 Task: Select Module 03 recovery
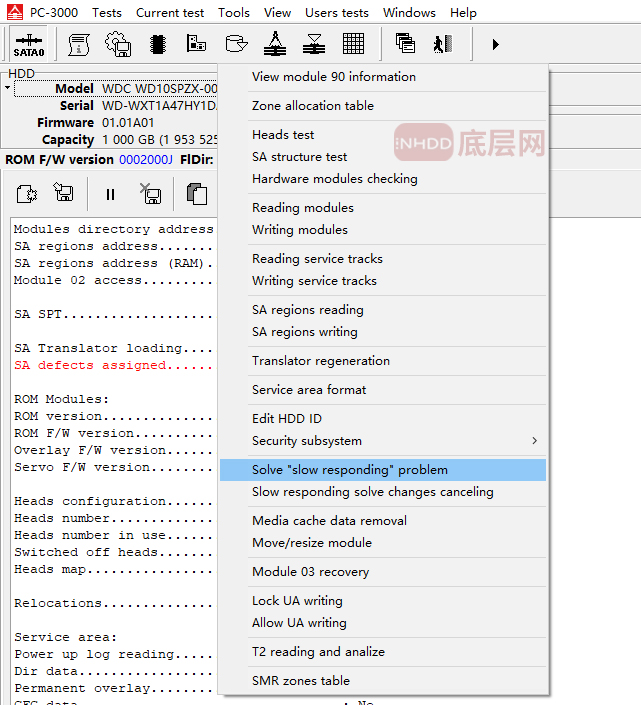click(383, 572)
